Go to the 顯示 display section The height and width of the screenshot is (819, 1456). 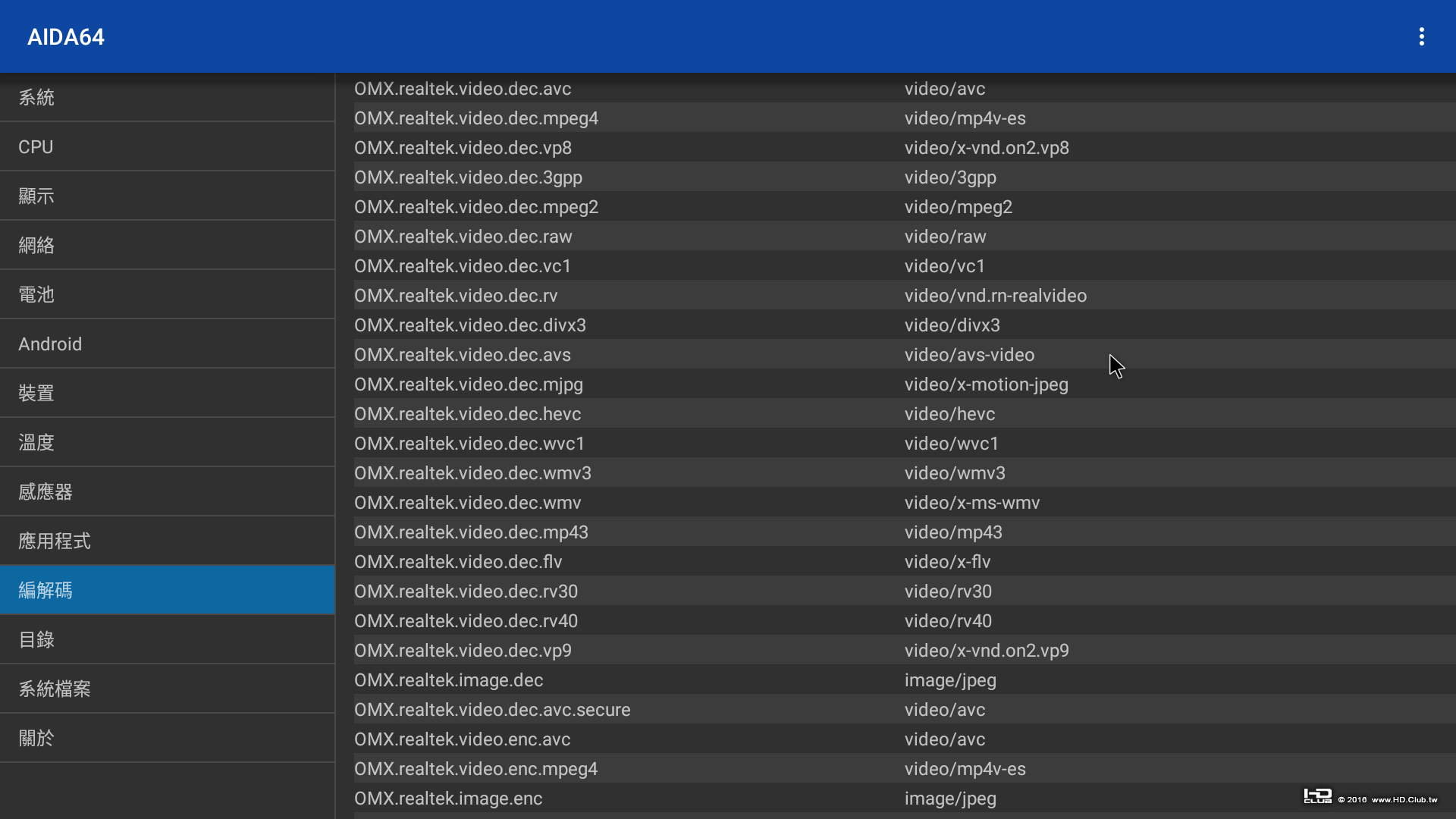pos(167,196)
